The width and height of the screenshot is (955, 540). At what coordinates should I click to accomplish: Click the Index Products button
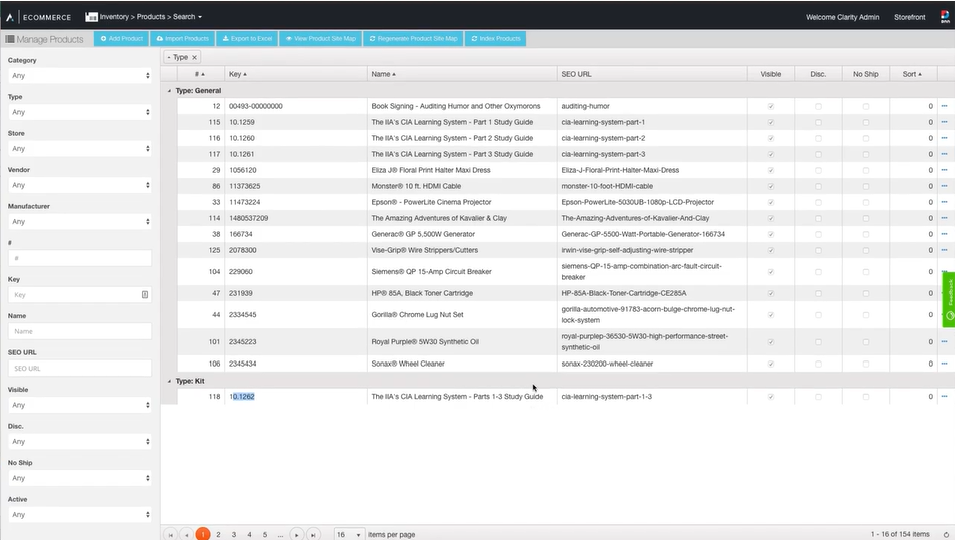(x=496, y=38)
